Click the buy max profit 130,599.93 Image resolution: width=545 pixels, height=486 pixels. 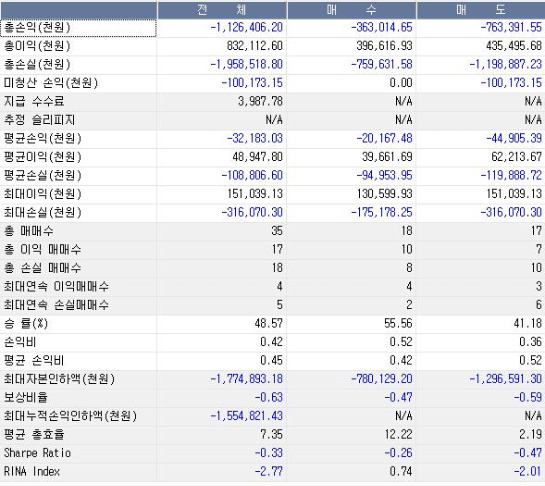[x=384, y=194]
